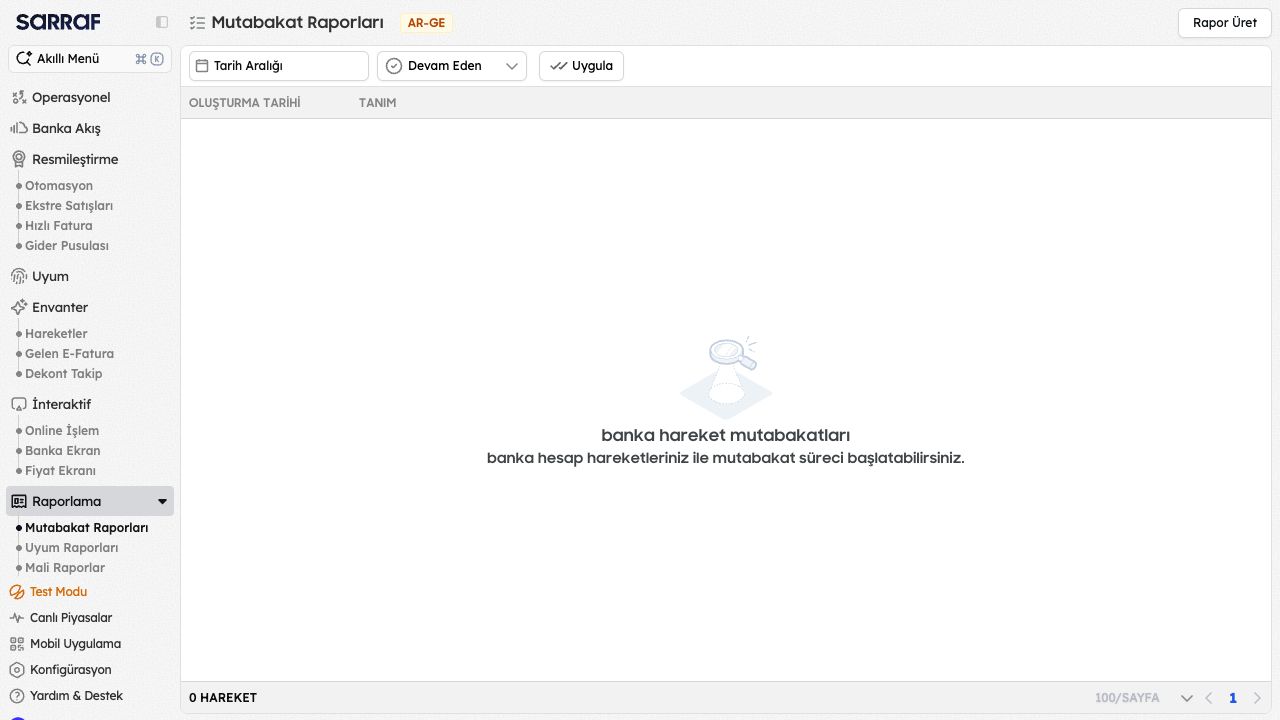
Task: Open the İnteraktif screen icon
Action: click(x=19, y=404)
